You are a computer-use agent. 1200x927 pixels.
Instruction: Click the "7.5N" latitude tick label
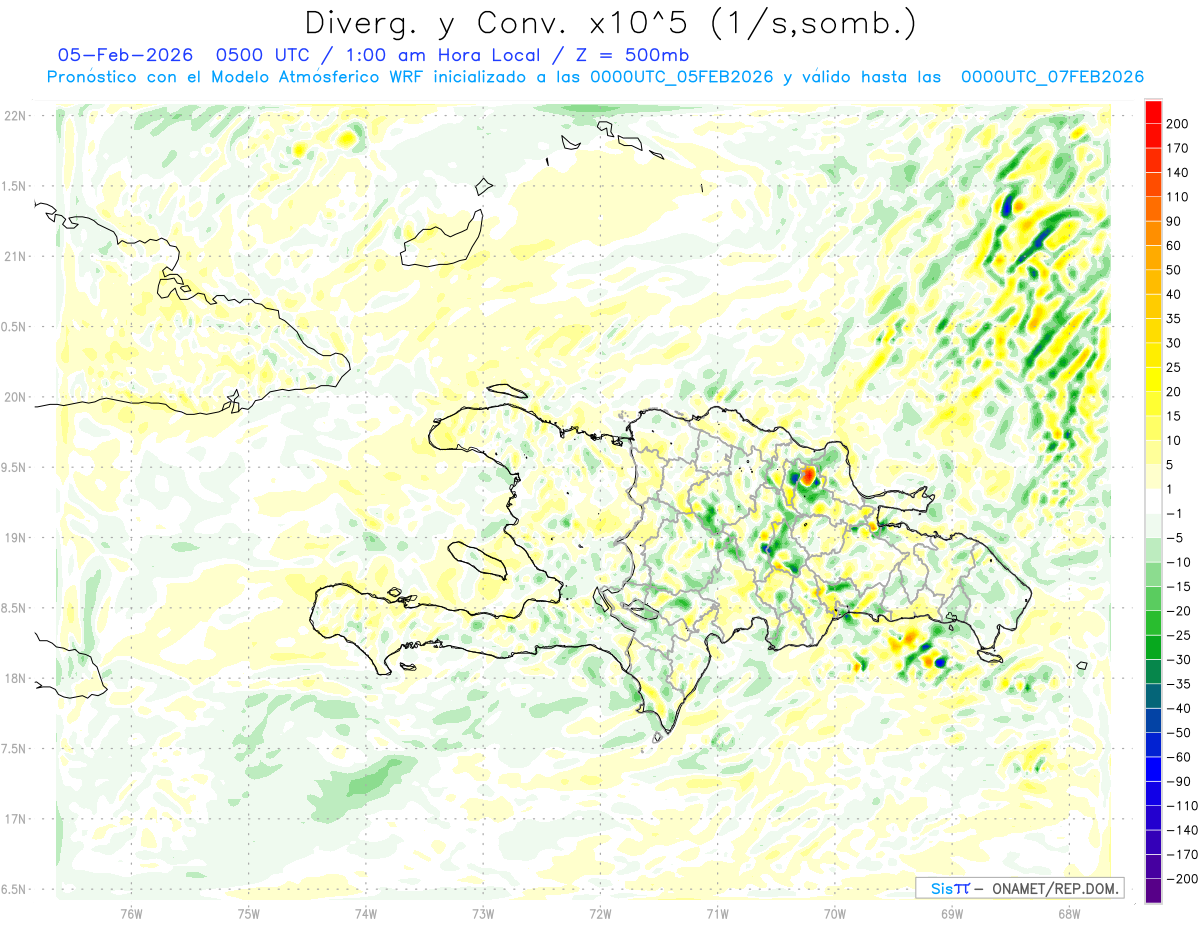coord(14,749)
